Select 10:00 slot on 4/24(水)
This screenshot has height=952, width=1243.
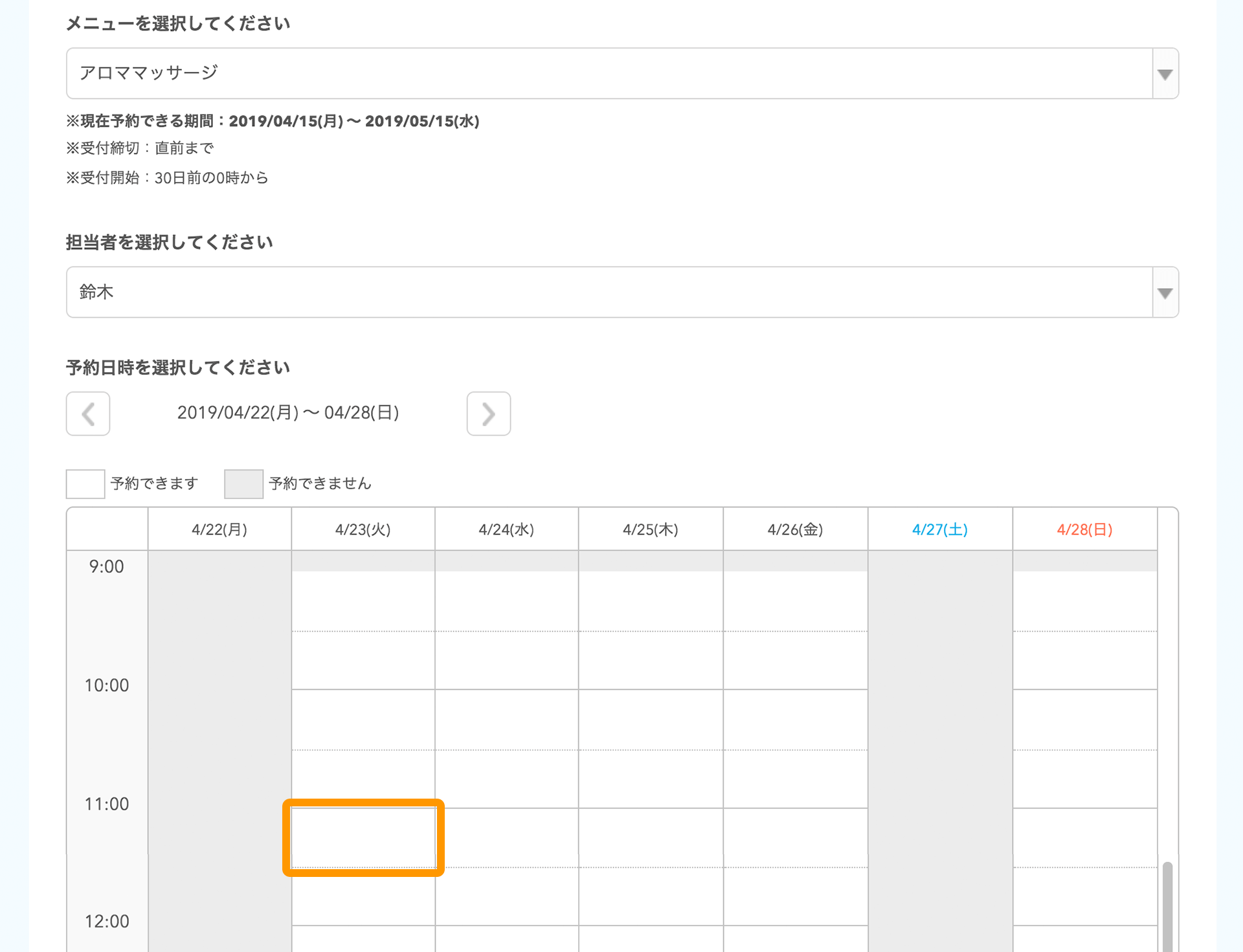pyautogui.click(x=506, y=719)
